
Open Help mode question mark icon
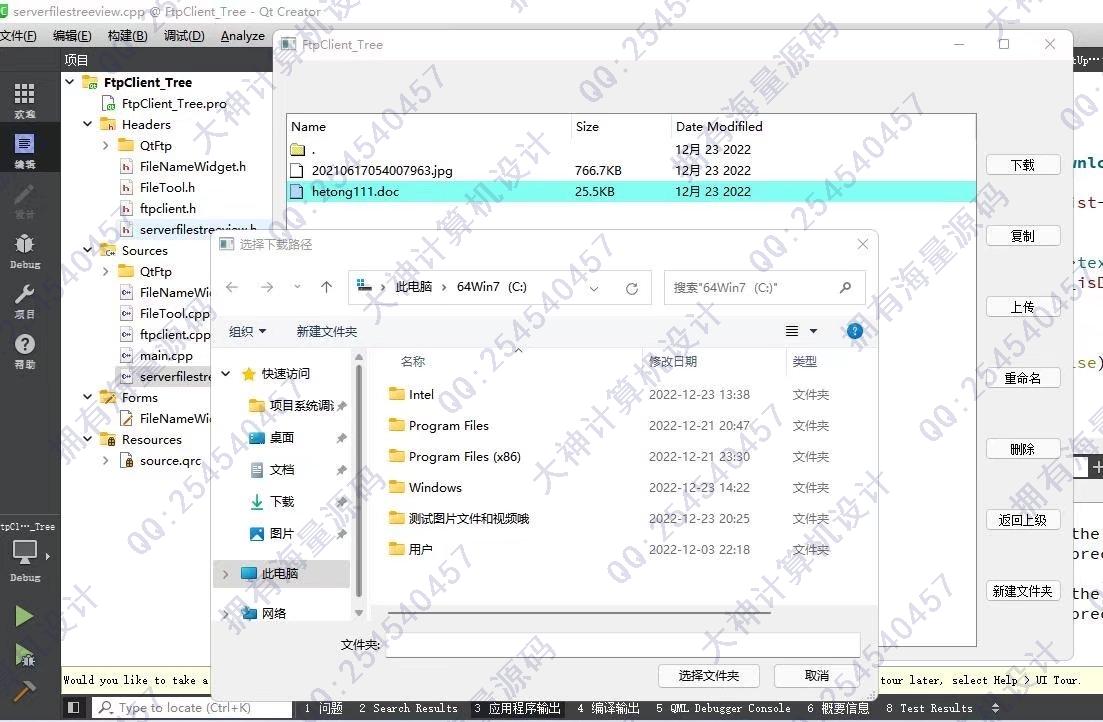(x=25, y=350)
